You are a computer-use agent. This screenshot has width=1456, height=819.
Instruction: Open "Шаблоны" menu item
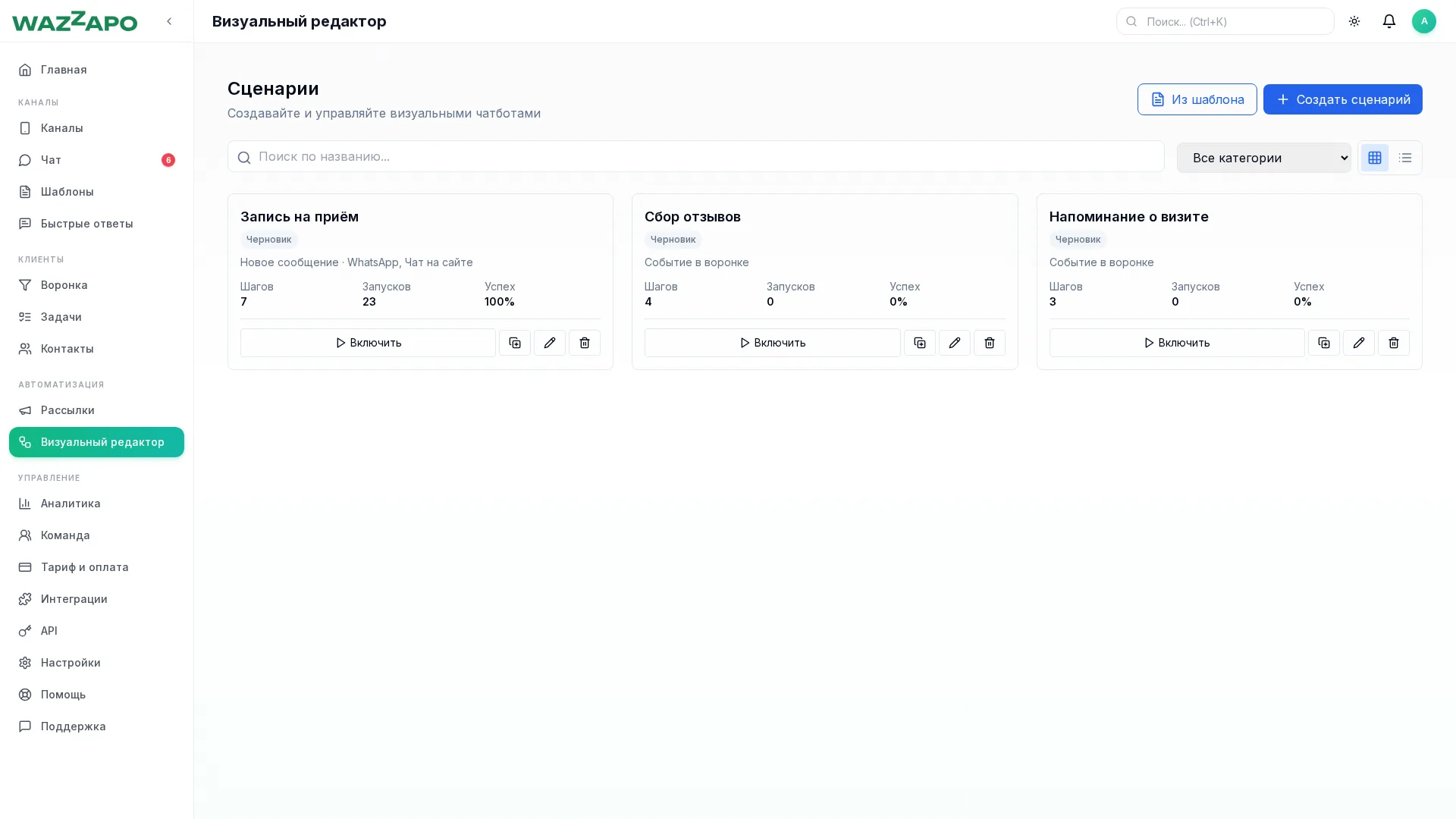(96, 192)
